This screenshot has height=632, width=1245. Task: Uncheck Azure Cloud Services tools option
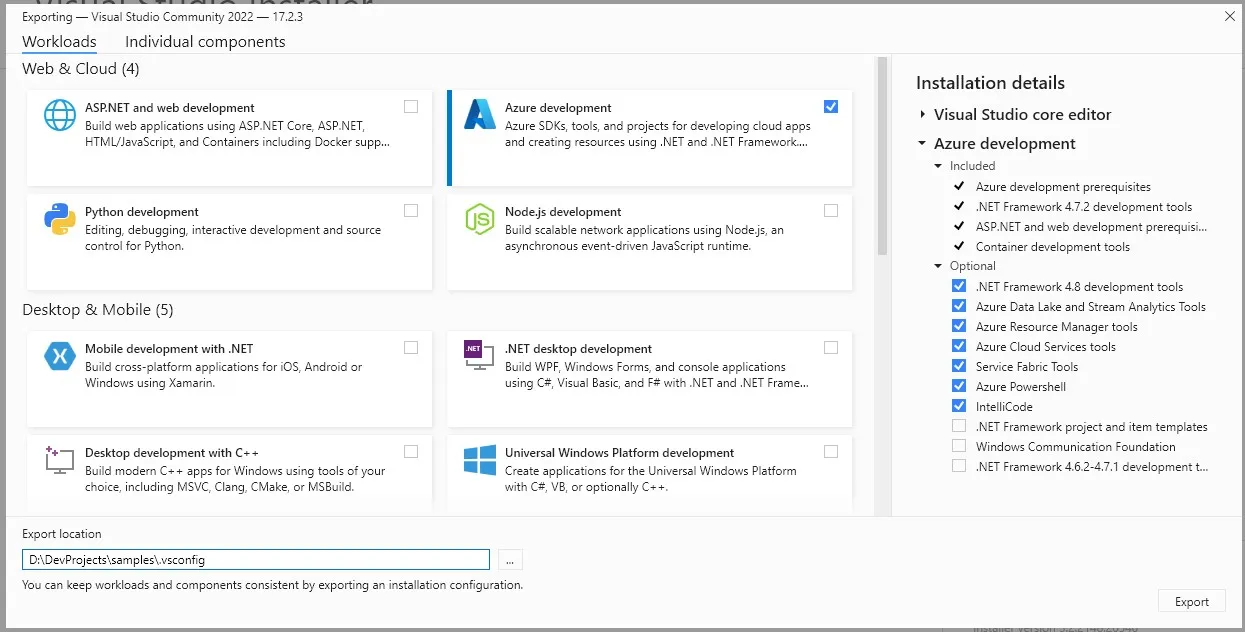coord(959,347)
